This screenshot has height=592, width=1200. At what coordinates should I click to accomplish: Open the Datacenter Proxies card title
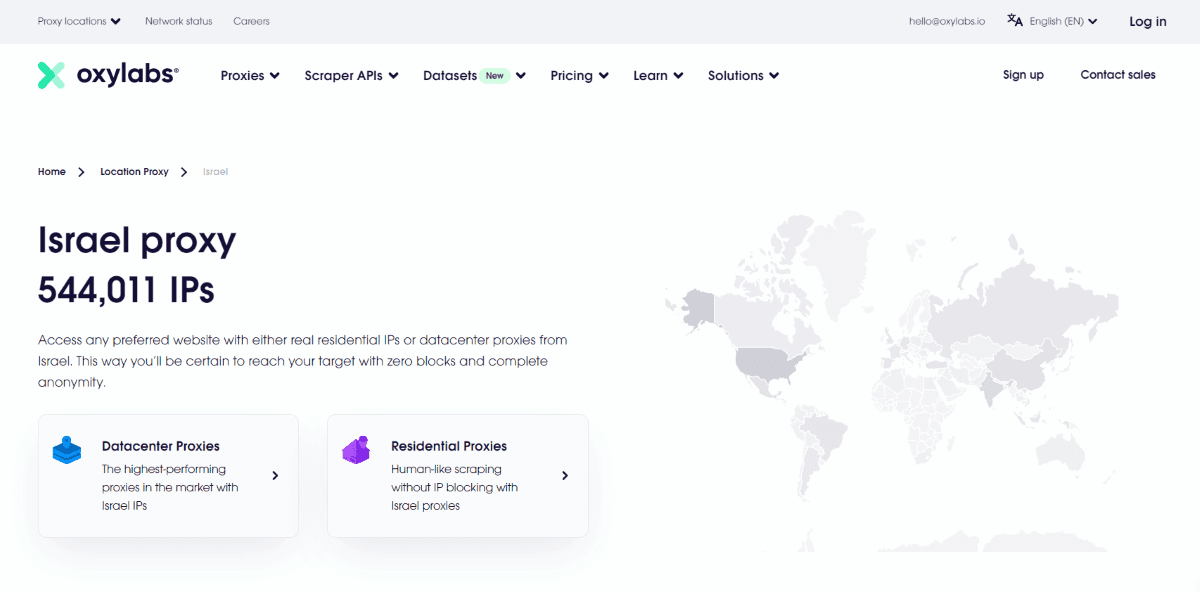tap(161, 446)
